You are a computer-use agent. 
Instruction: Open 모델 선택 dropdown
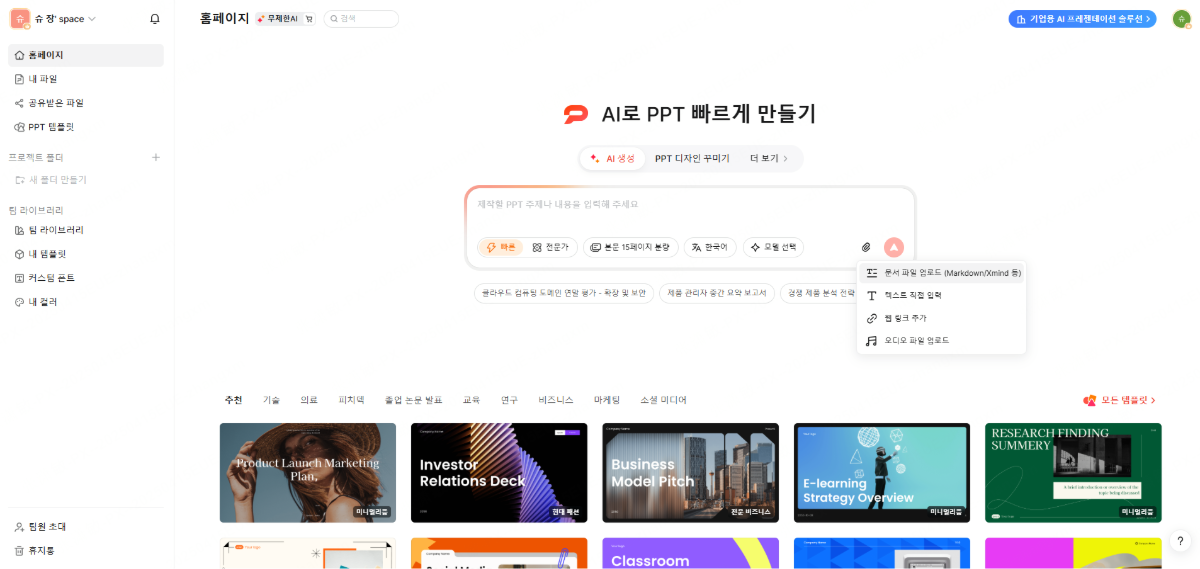coord(774,247)
